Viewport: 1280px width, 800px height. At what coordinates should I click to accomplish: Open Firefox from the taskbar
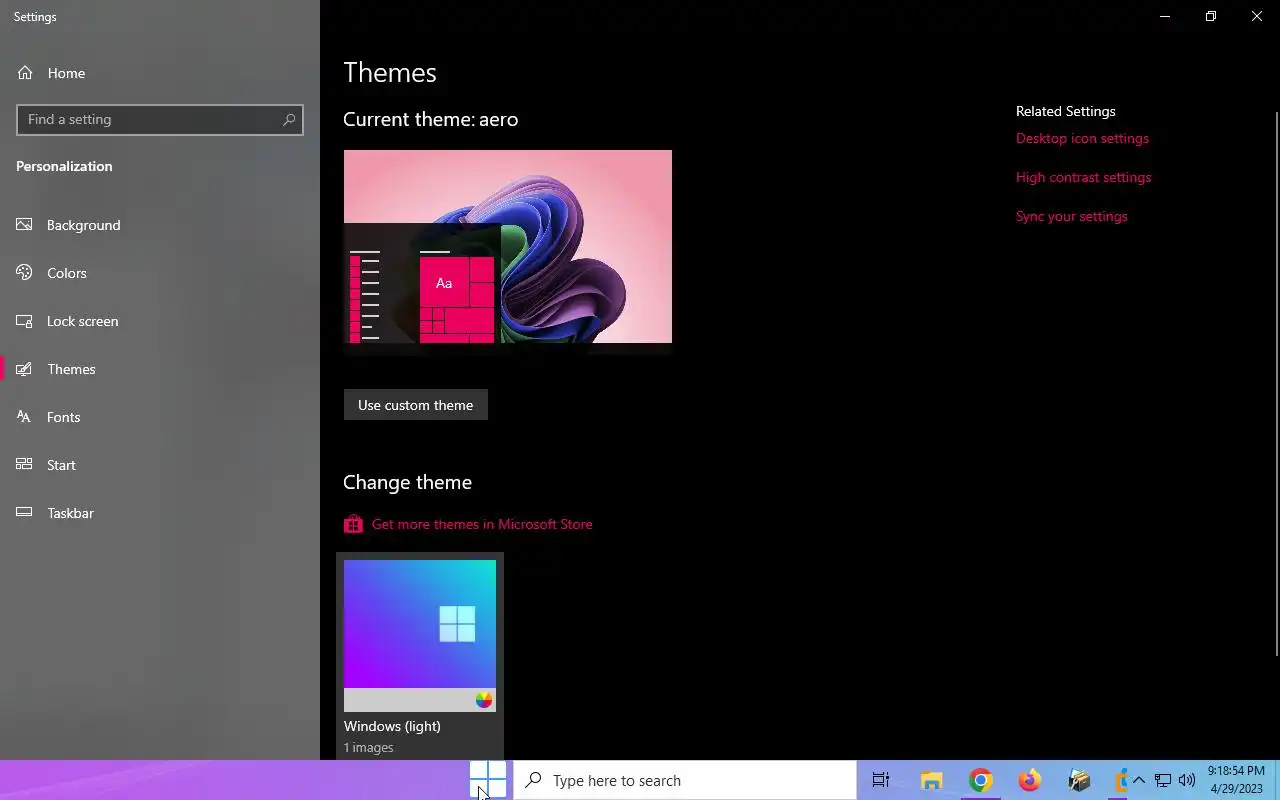click(1029, 780)
